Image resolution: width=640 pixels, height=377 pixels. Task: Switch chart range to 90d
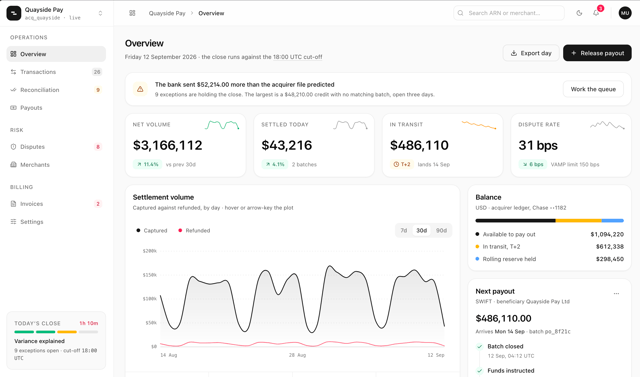441,231
